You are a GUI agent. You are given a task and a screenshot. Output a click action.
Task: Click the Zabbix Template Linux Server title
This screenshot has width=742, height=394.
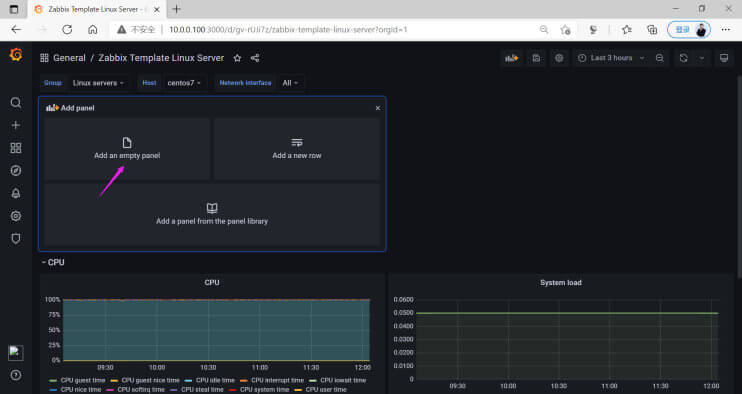(161, 58)
